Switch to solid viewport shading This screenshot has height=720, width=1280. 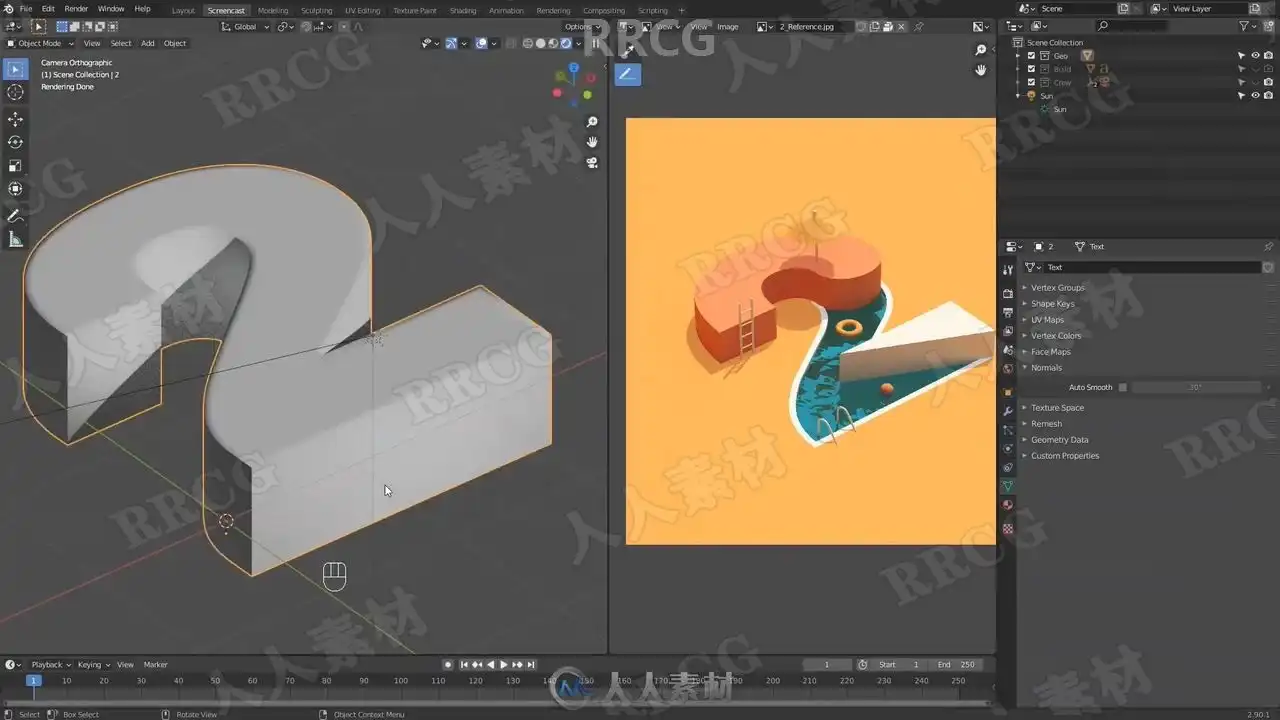(541, 43)
